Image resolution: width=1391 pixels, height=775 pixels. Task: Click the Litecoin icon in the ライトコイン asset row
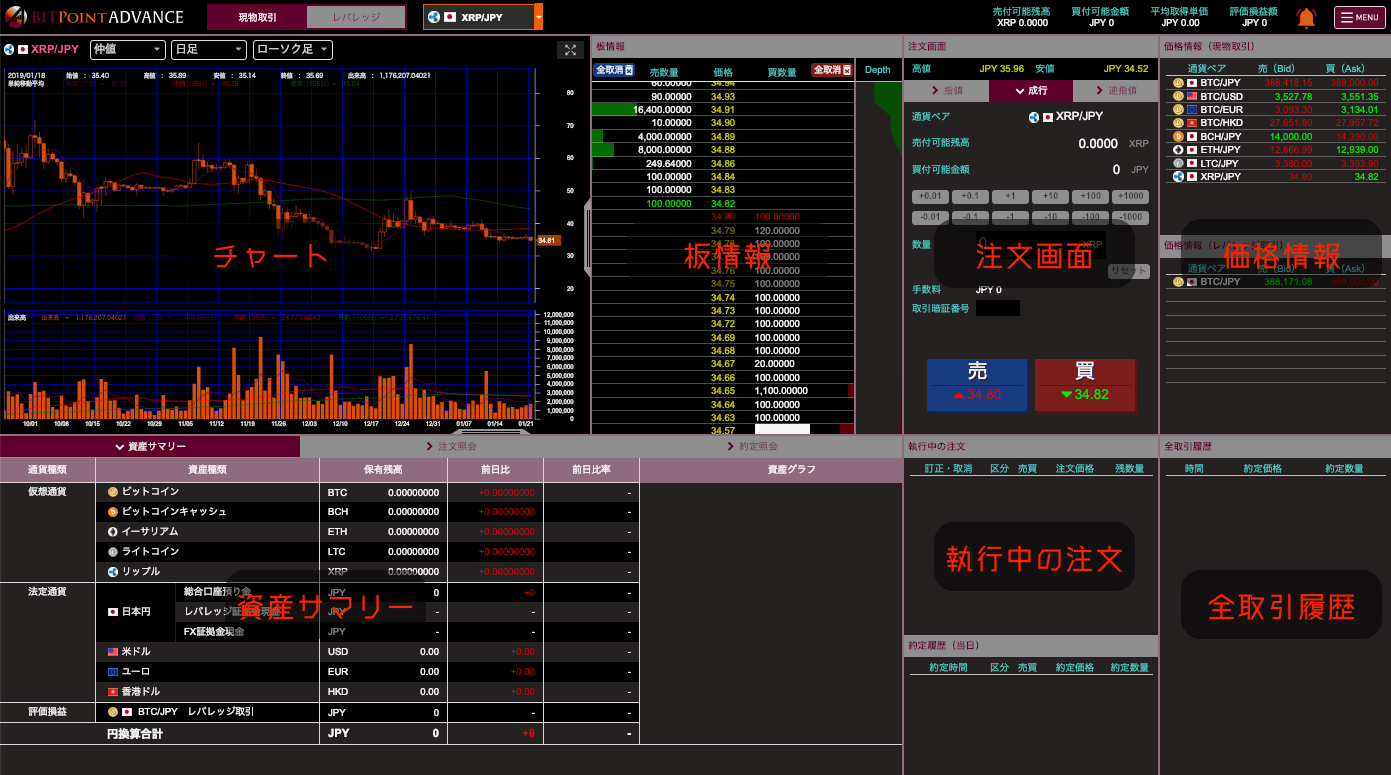pyautogui.click(x=113, y=552)
